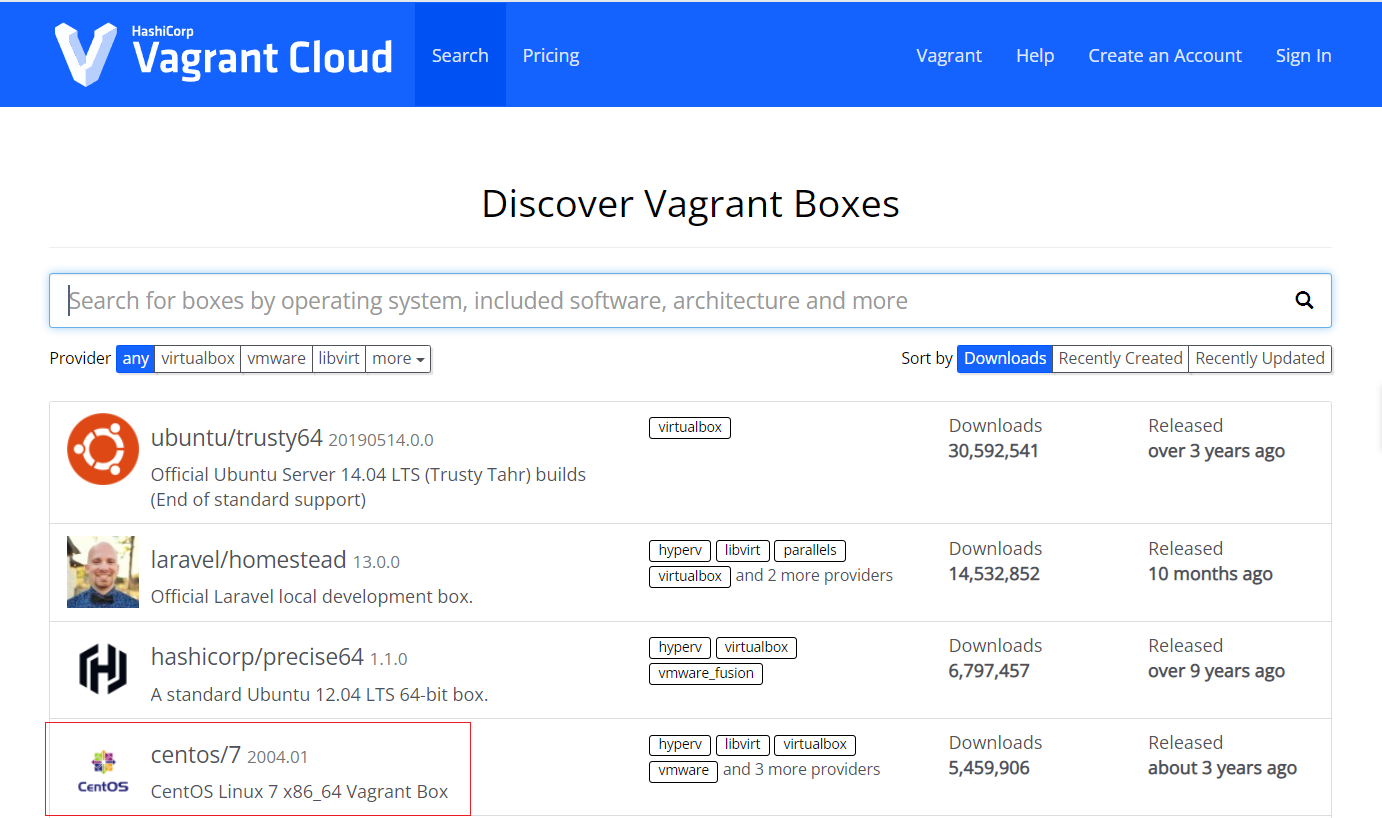Image resolution: width=1382 pixels, height=818 pixels.
Task: Filter providers by libvirt
Action: [339, 358]
